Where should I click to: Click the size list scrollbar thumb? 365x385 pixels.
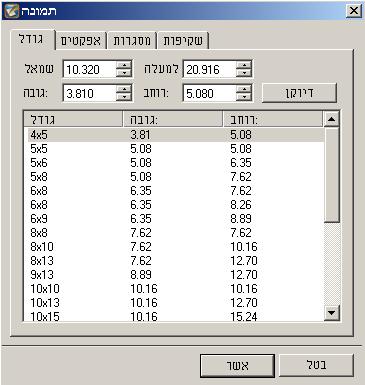331,174
